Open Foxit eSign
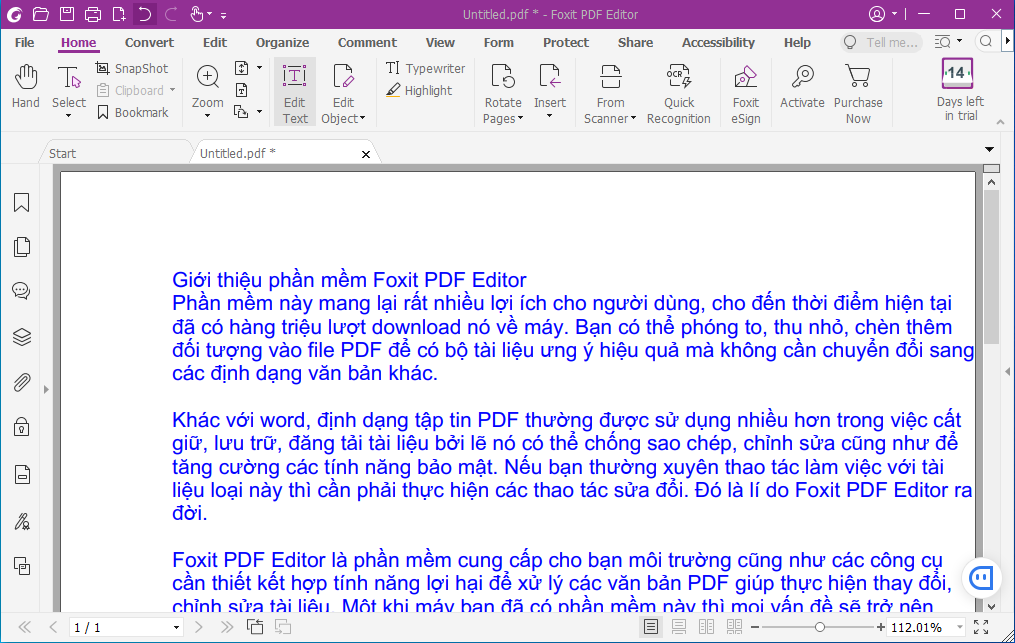The width and height of the screenshot is (1015, 643). [x=745, y=92]
